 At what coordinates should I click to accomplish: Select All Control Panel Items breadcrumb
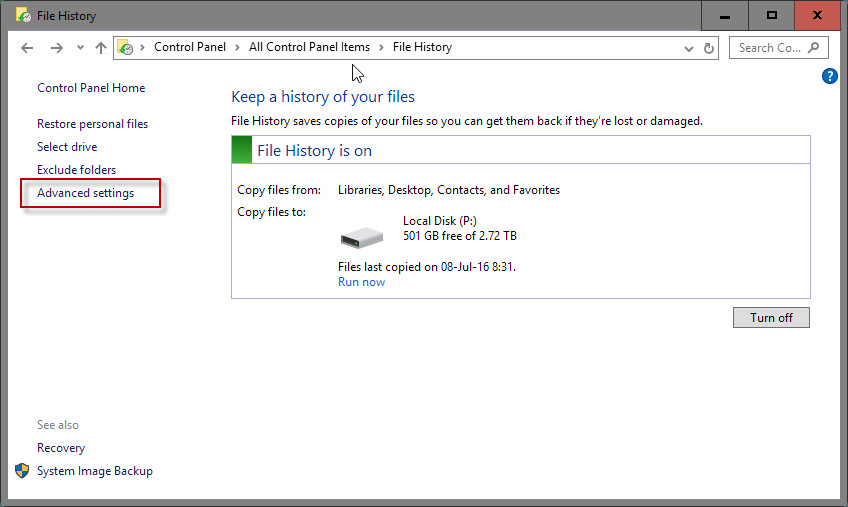coord(309,47)
